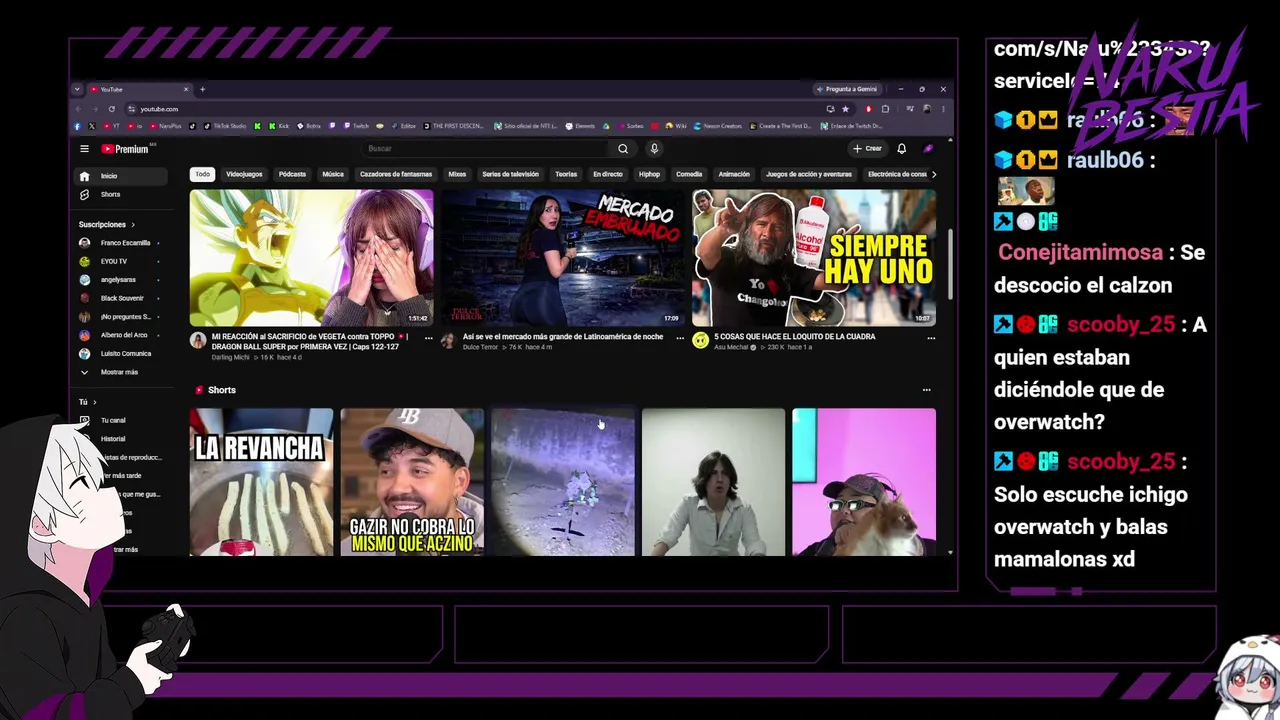Select the Música filter chip

[x=333, y=174]
